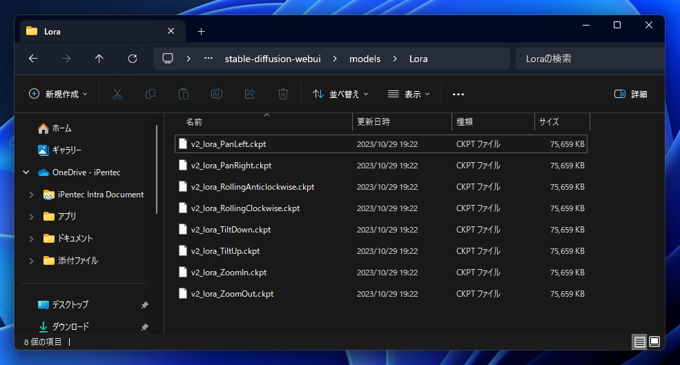Click the Lora breadcrumb segment

pos(418,59)
